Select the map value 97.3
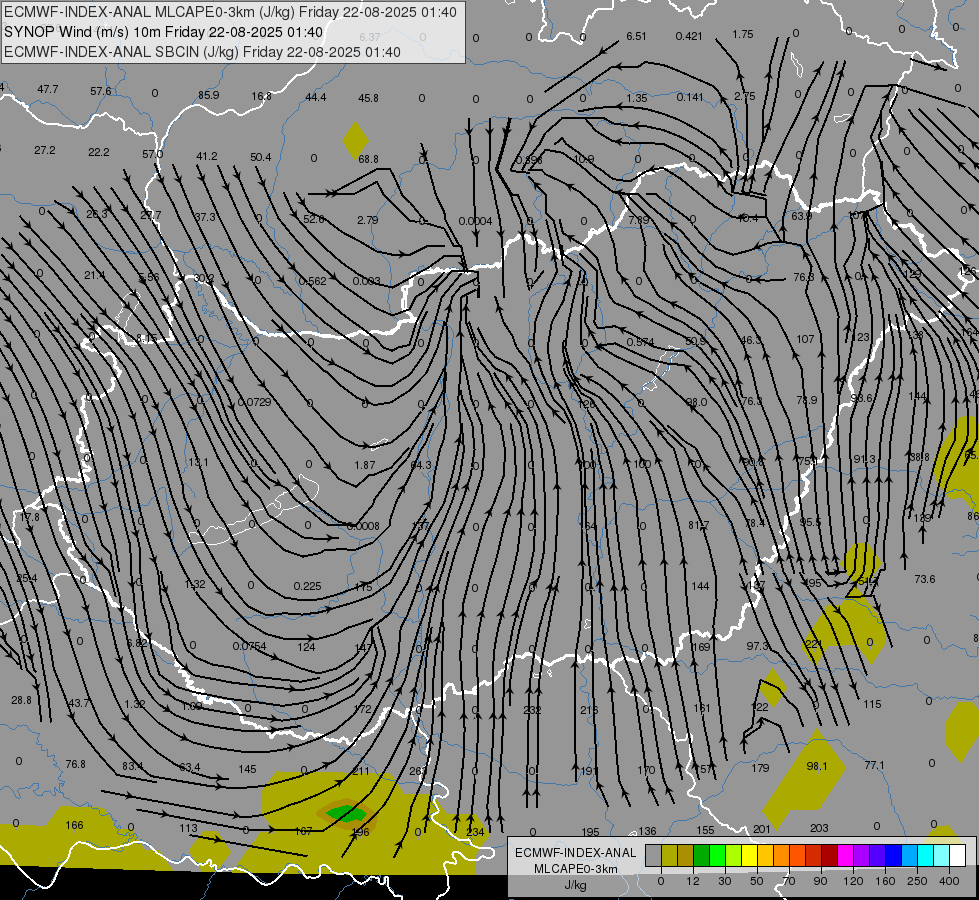The height and width of the screenshot is (900, 979). click(757, 646)
